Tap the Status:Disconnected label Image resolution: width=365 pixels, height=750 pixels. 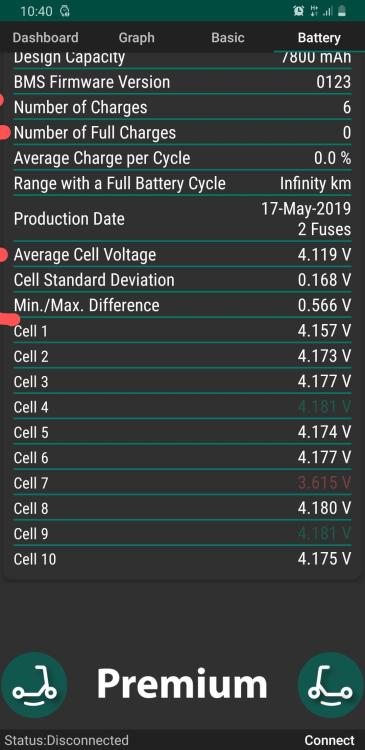66,740
